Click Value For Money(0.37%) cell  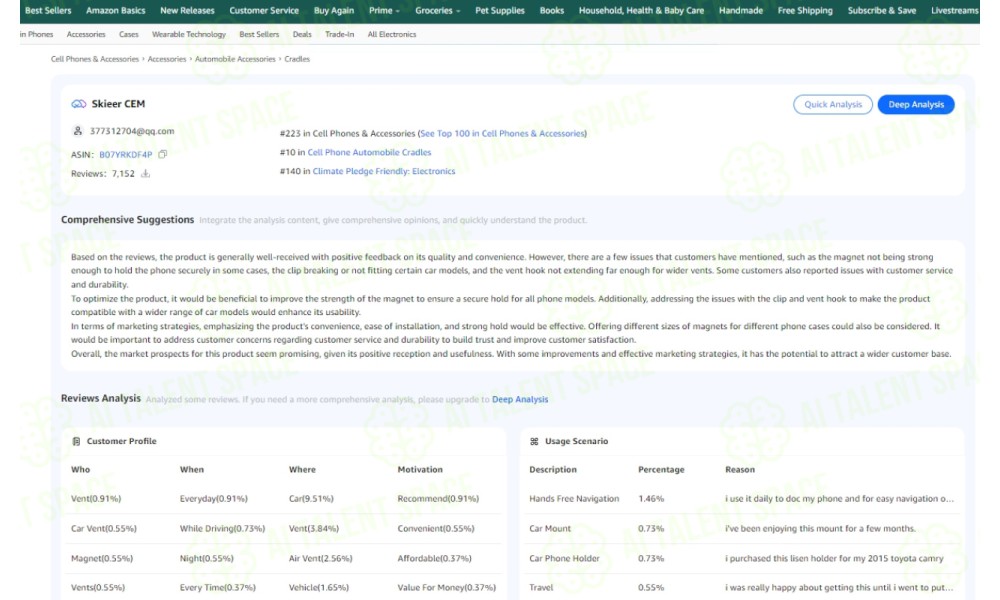pos(446,587)
